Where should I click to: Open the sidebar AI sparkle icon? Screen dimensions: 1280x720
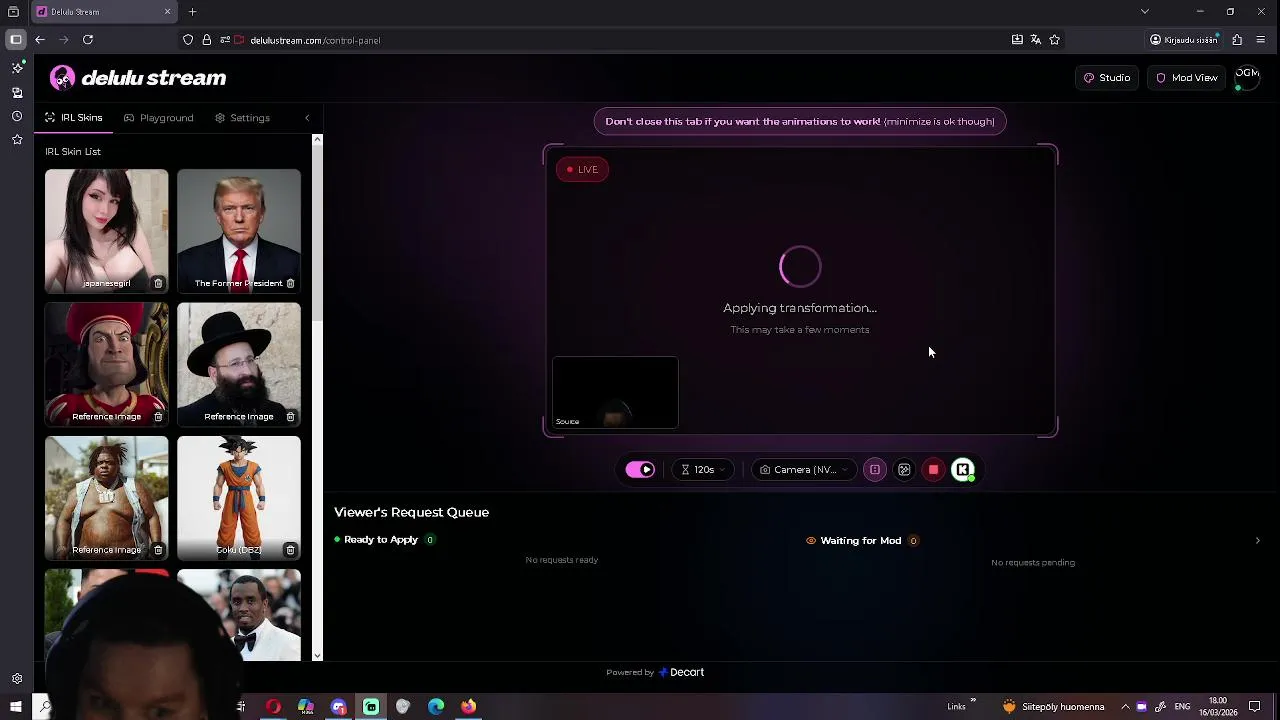click(x=17, y=68)
